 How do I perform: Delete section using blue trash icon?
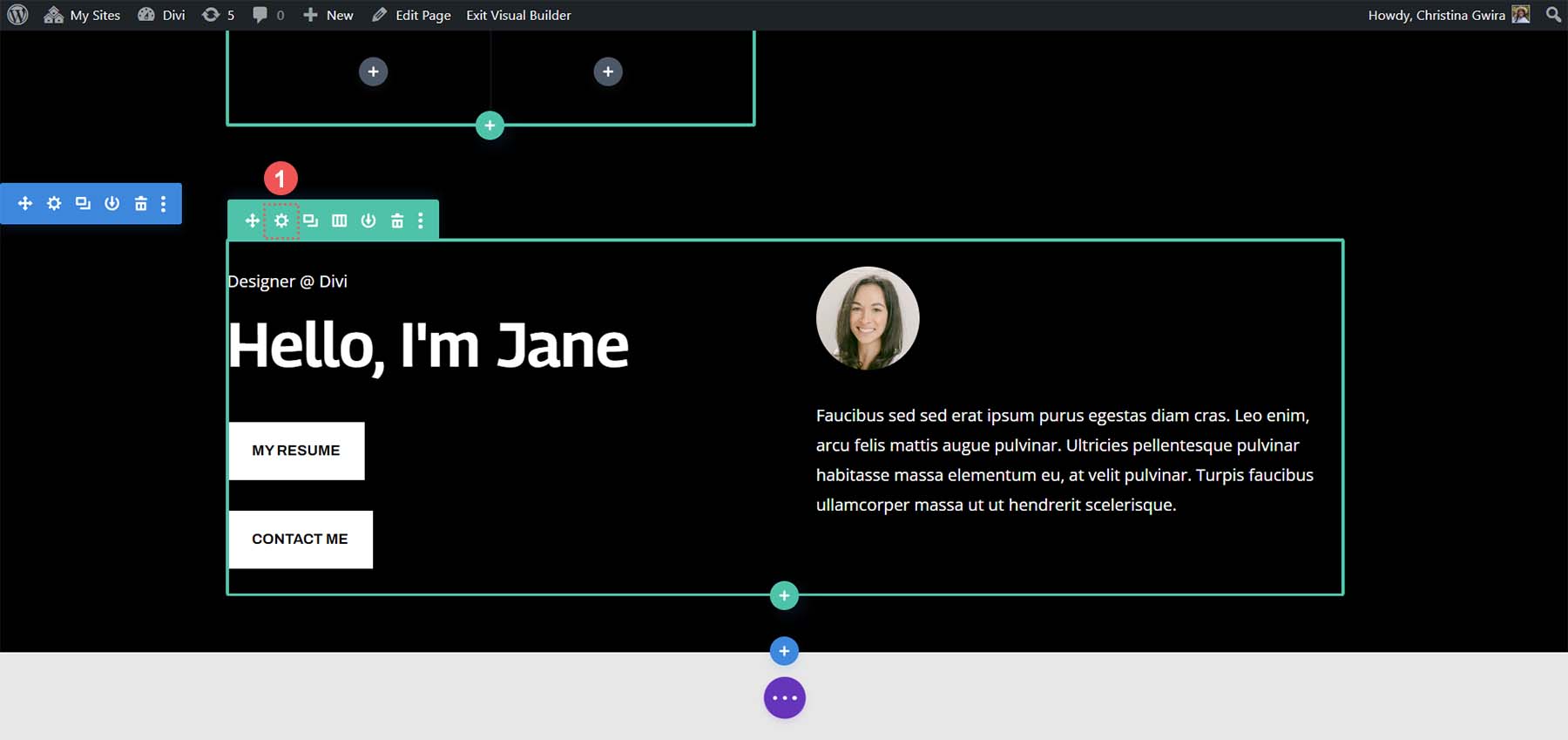coord(140,203)
